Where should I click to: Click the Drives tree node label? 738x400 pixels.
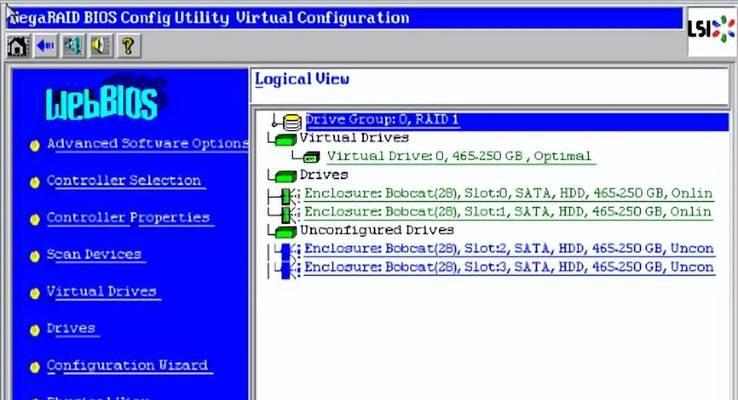tap(324, 175)
